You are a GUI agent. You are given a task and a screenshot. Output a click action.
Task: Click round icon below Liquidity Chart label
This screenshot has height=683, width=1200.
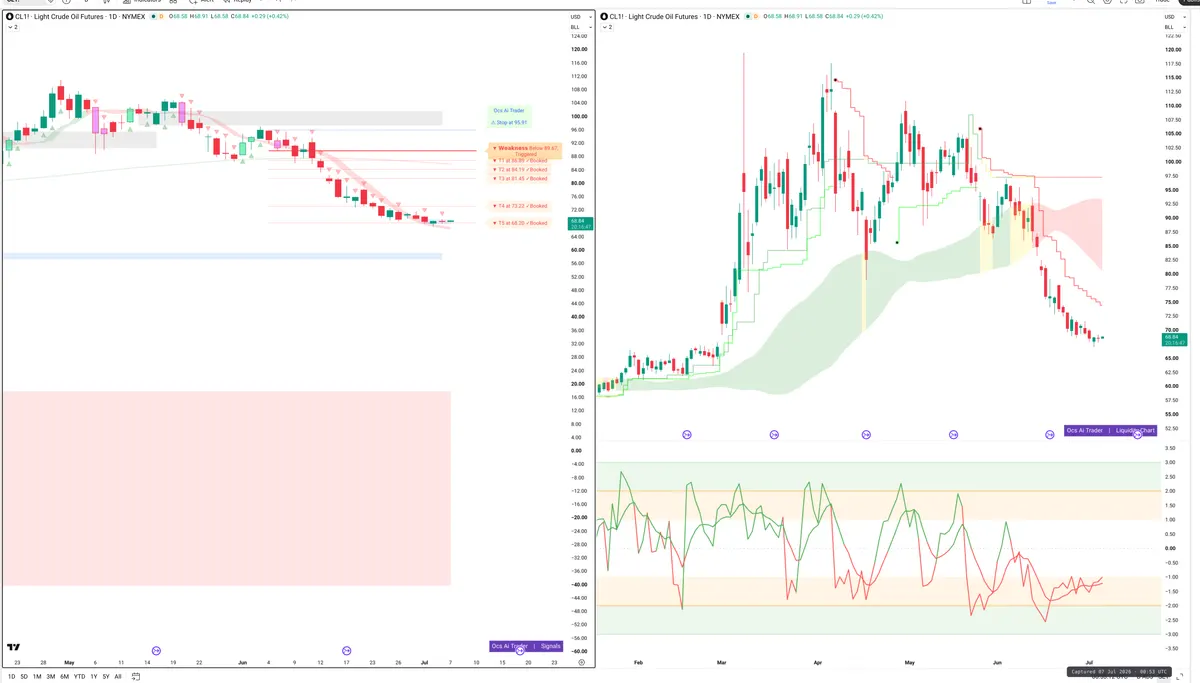click(1137, 435)
